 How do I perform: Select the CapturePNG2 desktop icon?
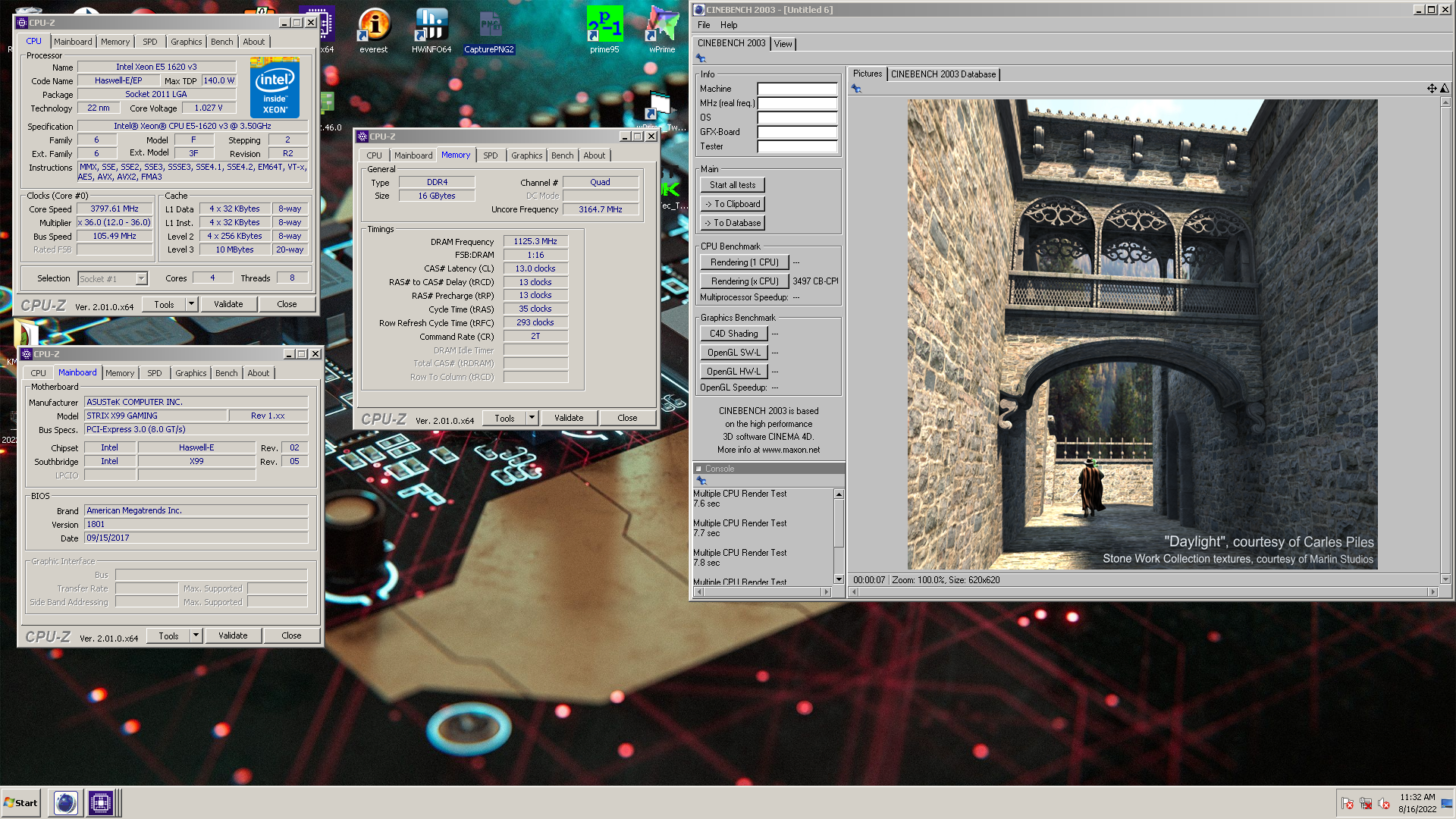point(489,31)
